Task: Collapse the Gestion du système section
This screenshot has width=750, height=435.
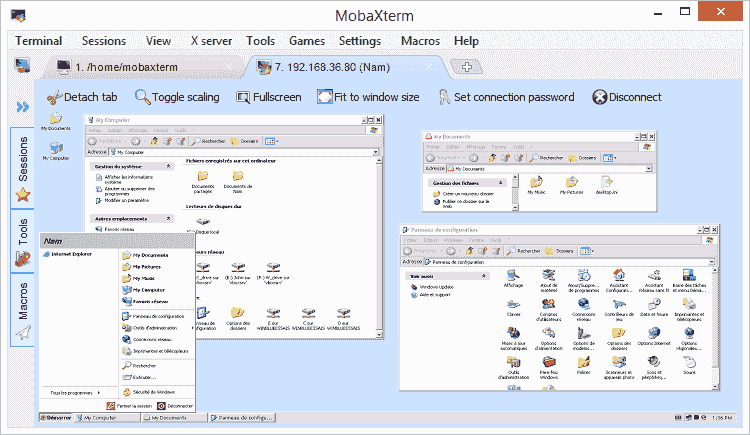Action: tap(168, 166)
